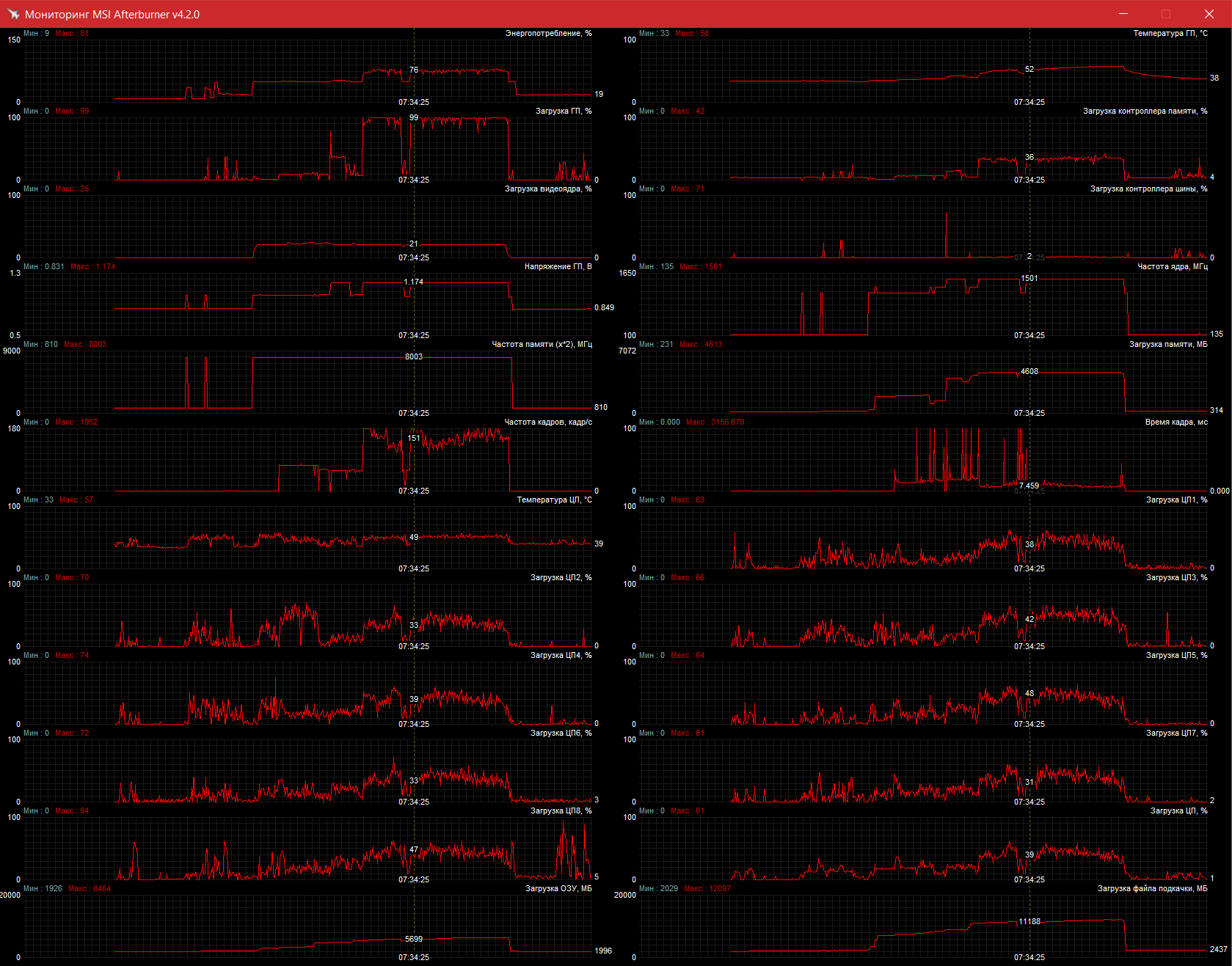Click the 'Загрузка ЦП3, %' title

tap(1177, 578)
